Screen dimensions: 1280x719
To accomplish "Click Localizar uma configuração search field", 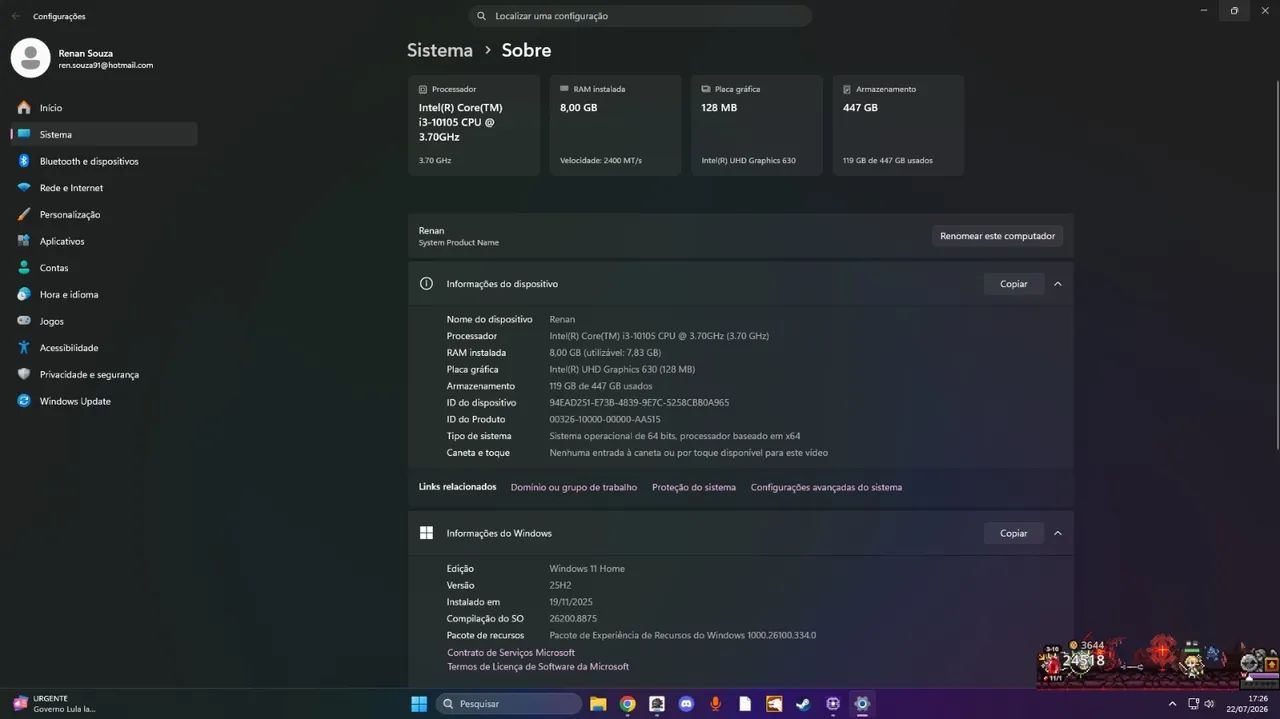I will click(640, 16).
